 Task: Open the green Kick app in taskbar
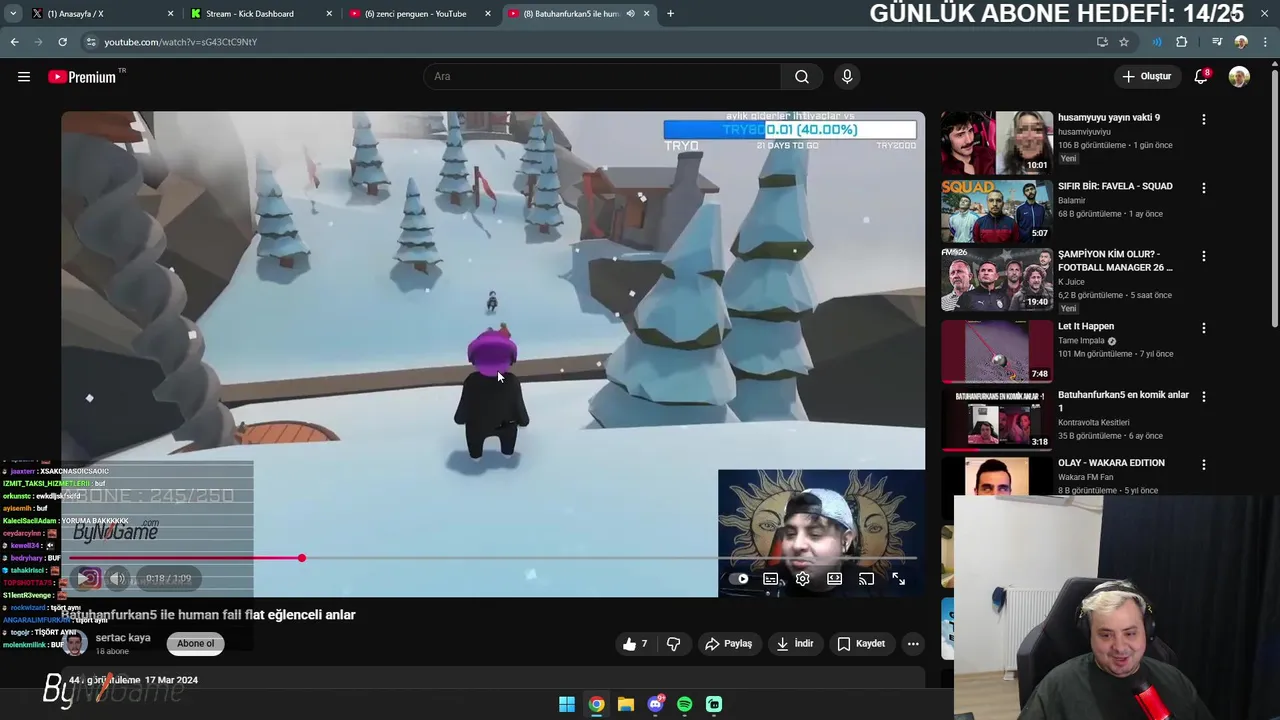(714, 704)
